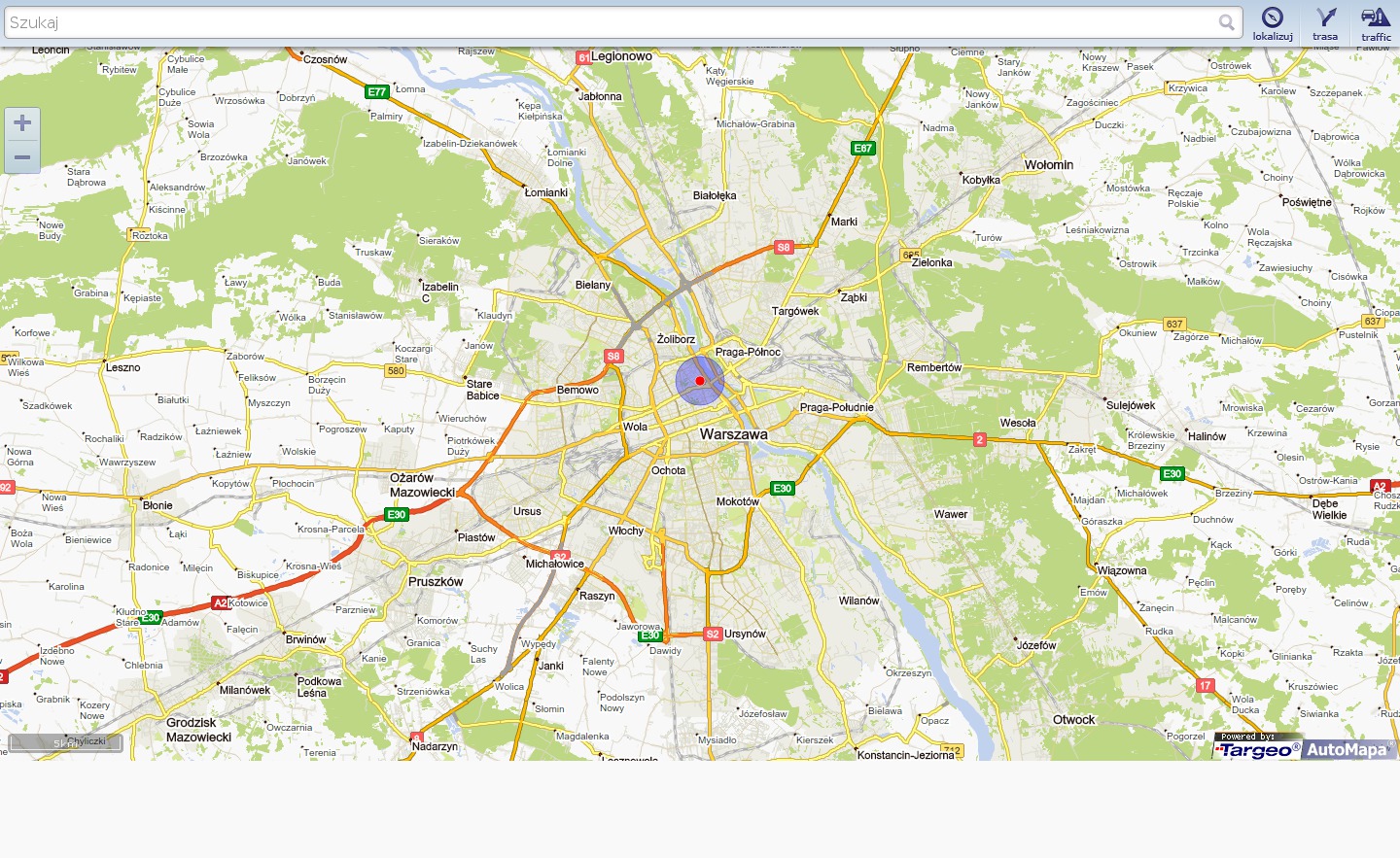Viewport: 1400px width, 858px height.
Task: Click the Otwock town label
Action: pos(1073,720)
